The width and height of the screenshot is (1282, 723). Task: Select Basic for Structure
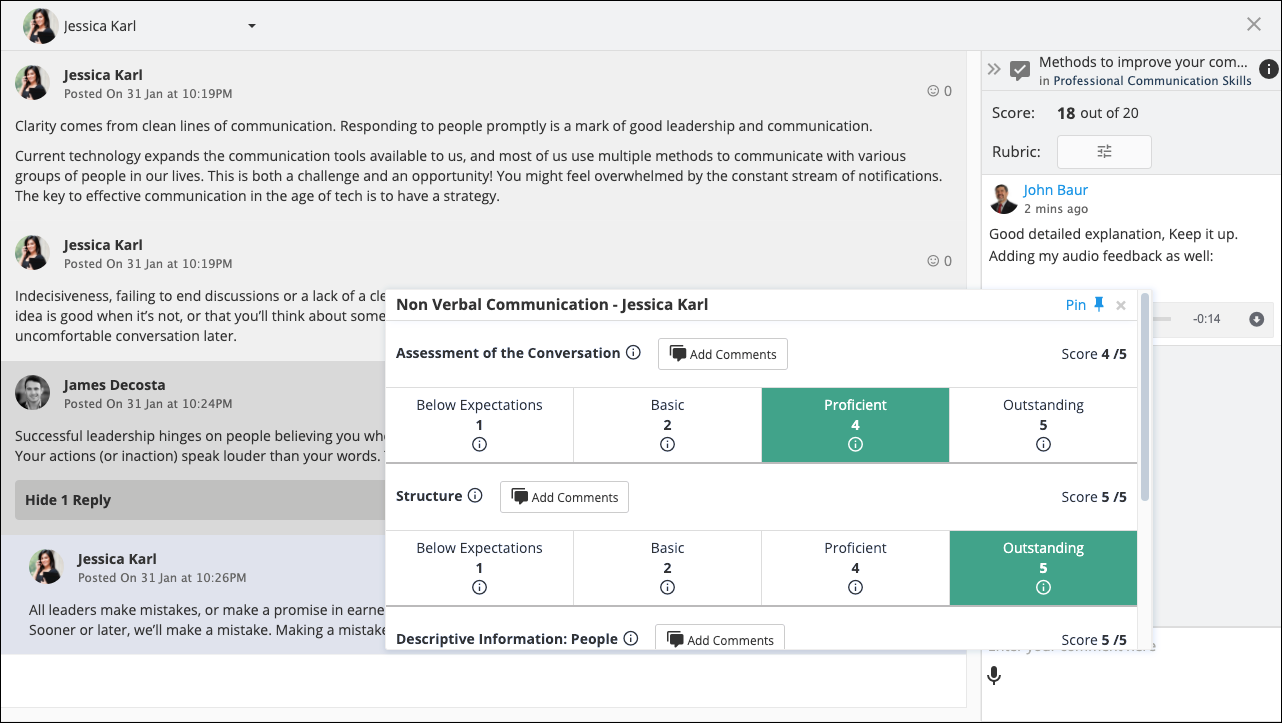pos(668,568)
